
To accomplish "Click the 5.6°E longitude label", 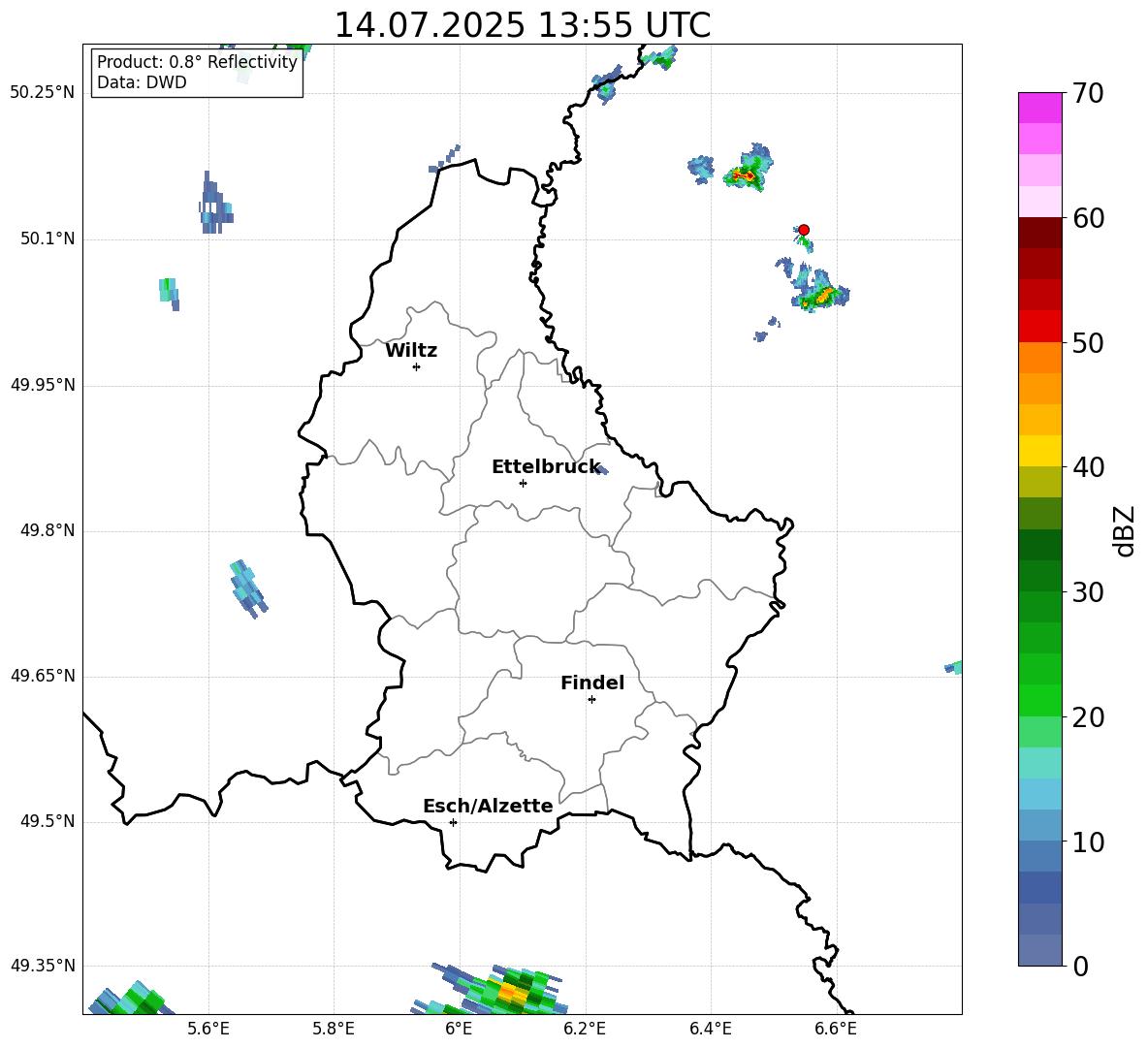I will [207, 1029].
